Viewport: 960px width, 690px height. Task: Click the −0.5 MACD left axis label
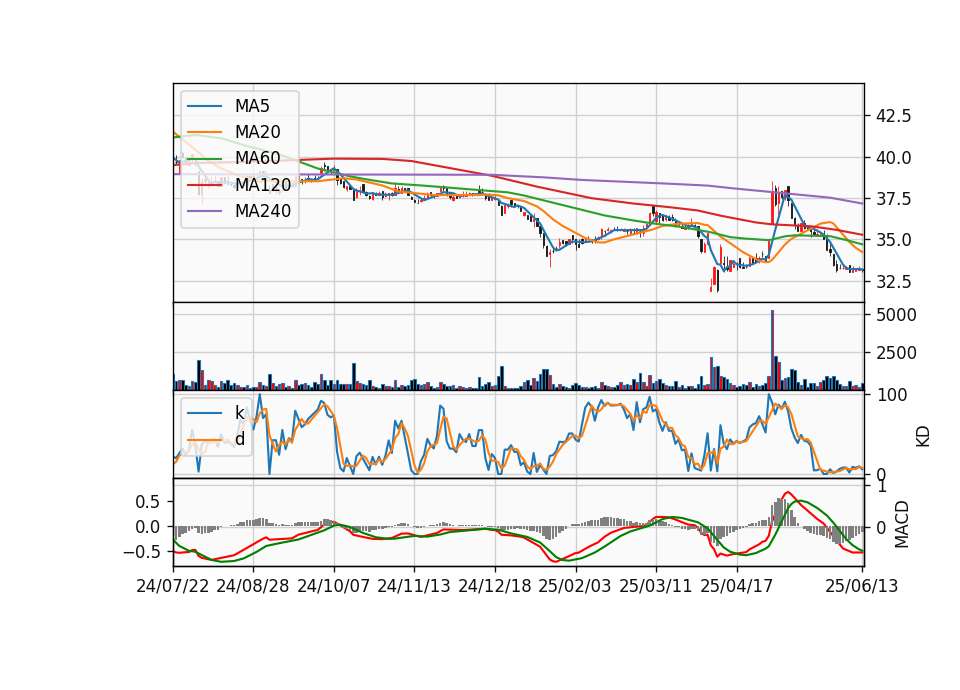click(x=142, y=552)
